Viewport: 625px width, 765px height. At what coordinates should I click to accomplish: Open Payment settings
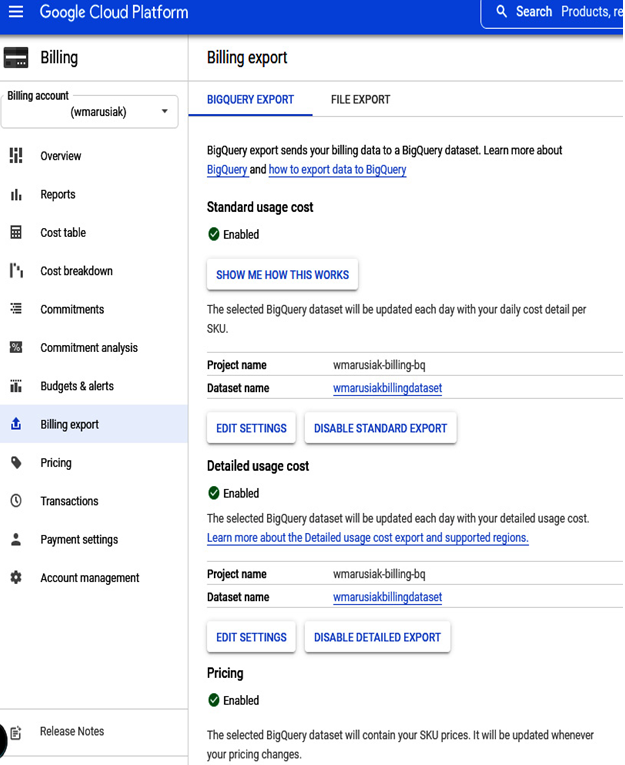pyautogui.click(x=94, y=539)
